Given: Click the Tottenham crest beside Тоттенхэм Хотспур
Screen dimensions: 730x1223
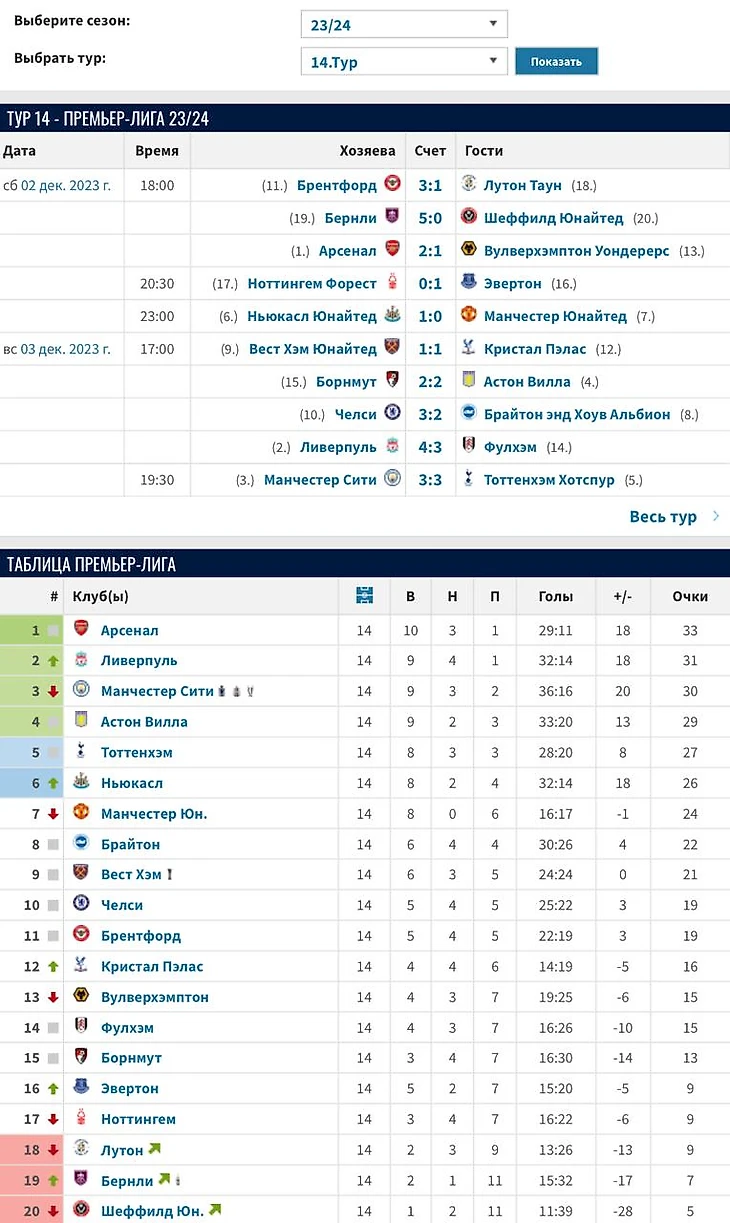Looking at the screenshot, I should click(x=469, y=480).
